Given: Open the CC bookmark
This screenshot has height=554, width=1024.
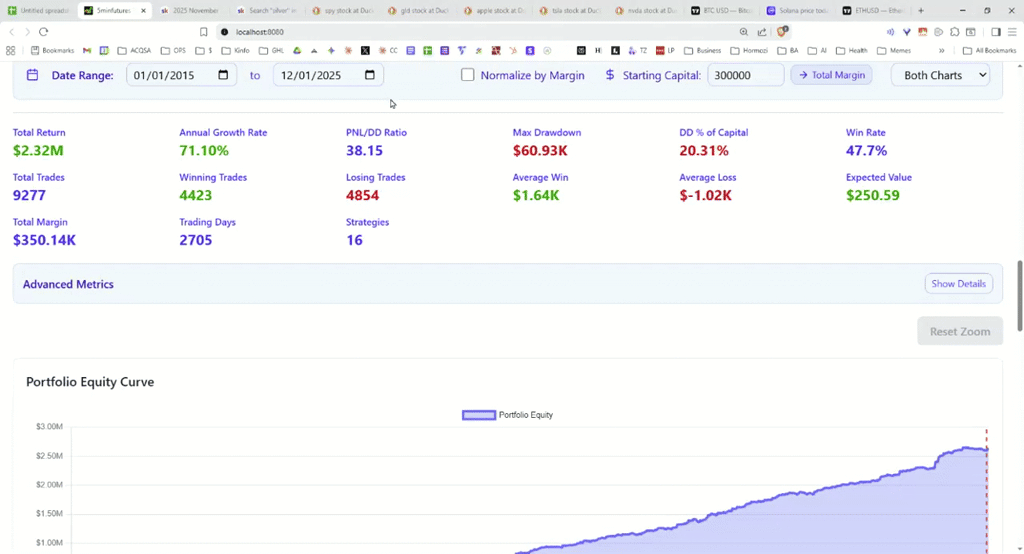Looking at the screenshot, I should coord(388,50).
